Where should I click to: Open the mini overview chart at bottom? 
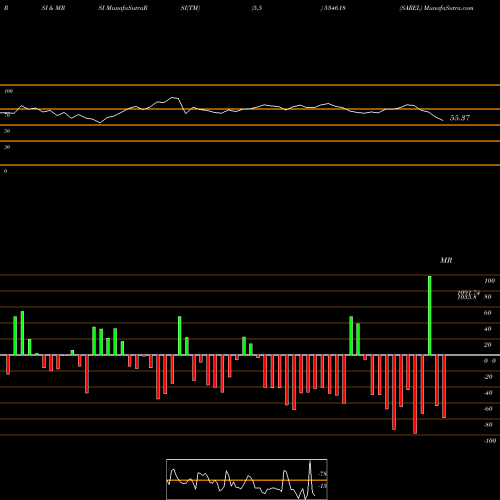(247, 479)
